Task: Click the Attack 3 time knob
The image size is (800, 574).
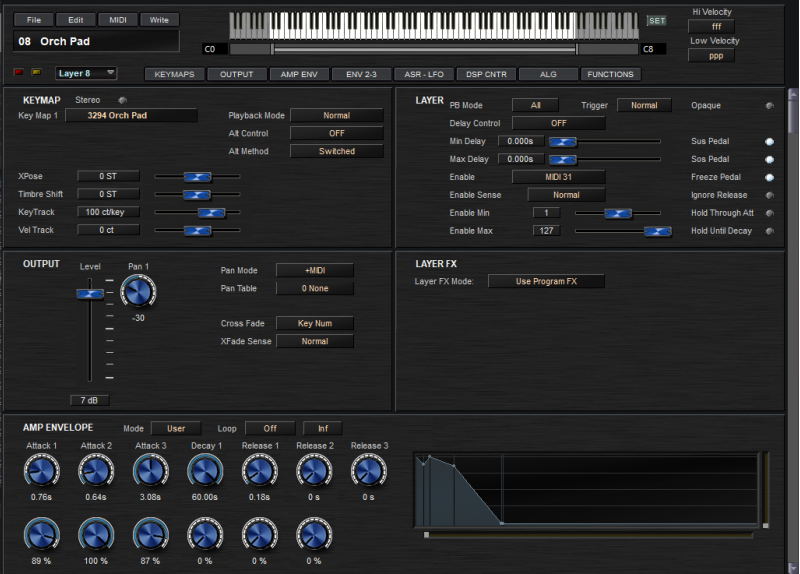Action: coord(150,470)
